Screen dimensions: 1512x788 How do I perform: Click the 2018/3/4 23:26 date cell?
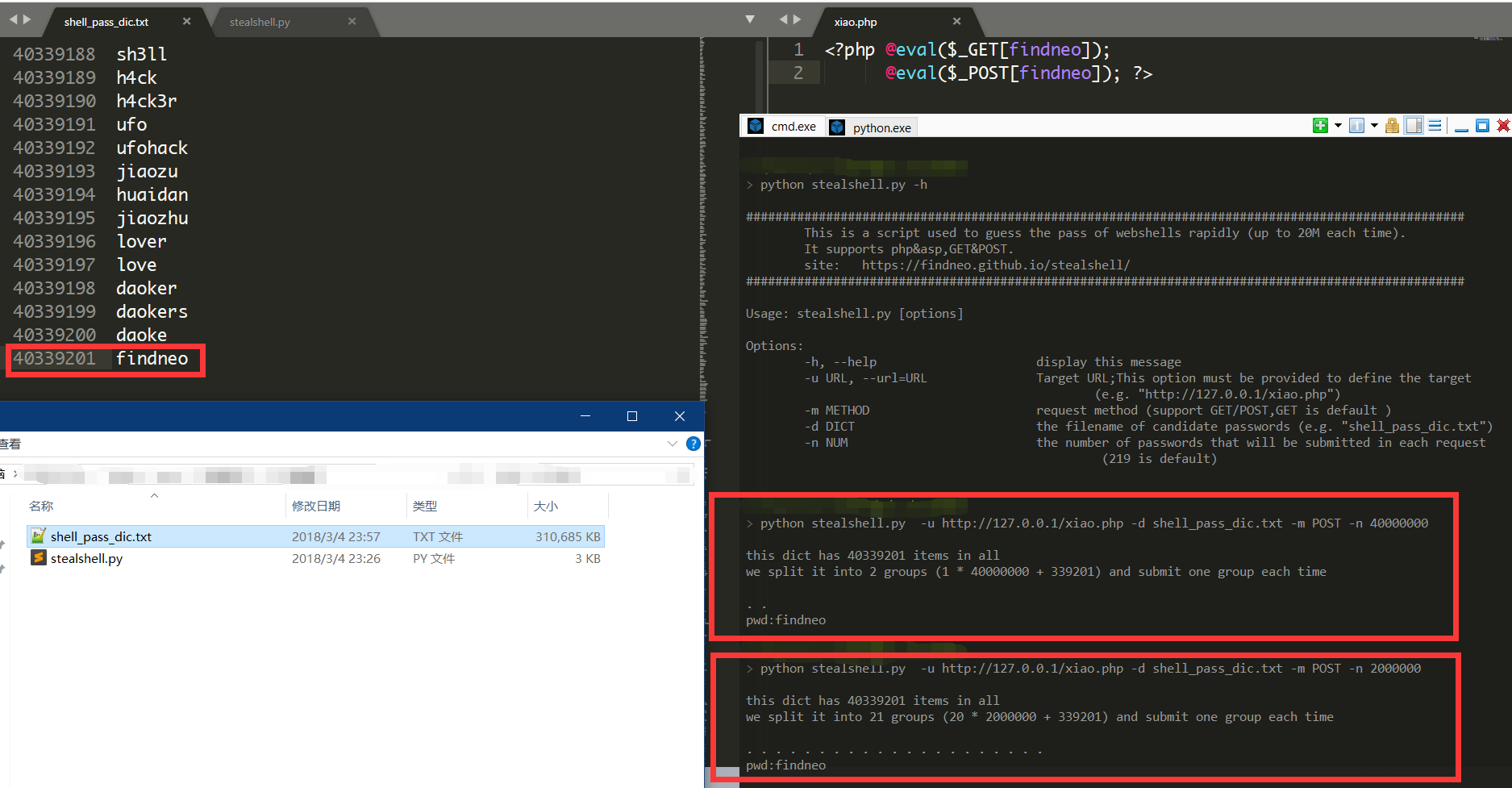336,558
